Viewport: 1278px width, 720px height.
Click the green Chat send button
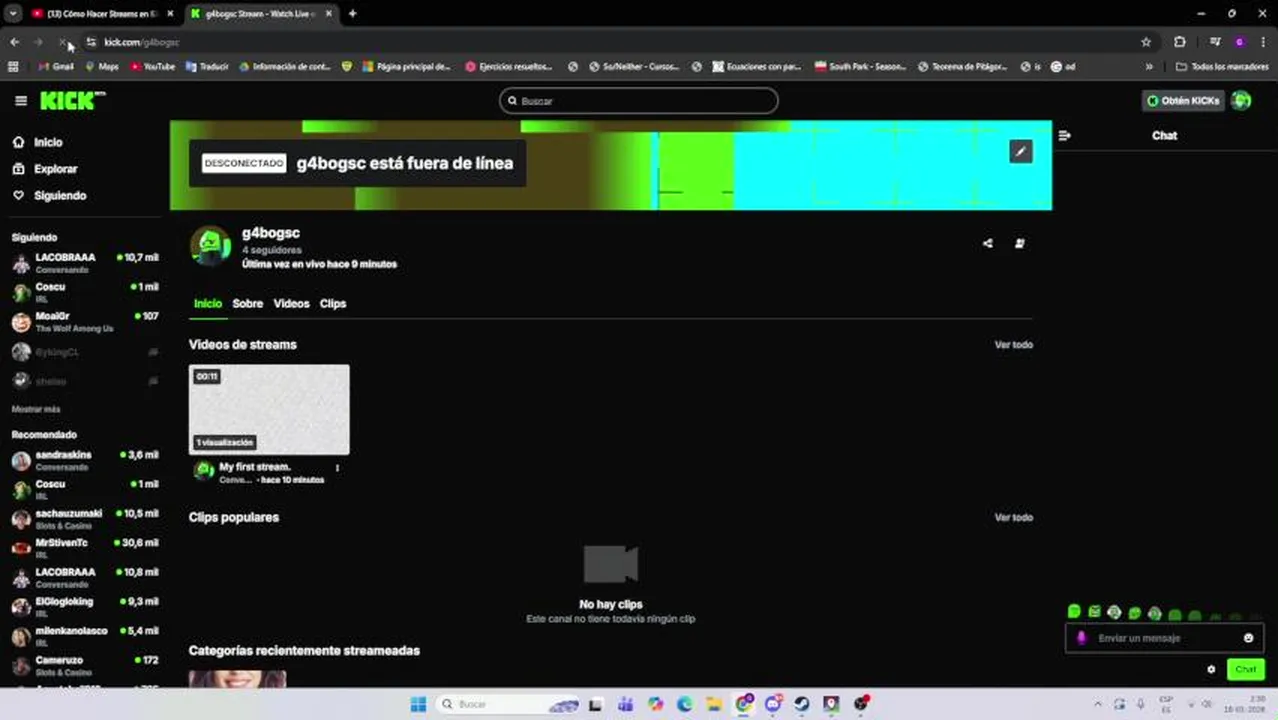[x=1245, y=670]
